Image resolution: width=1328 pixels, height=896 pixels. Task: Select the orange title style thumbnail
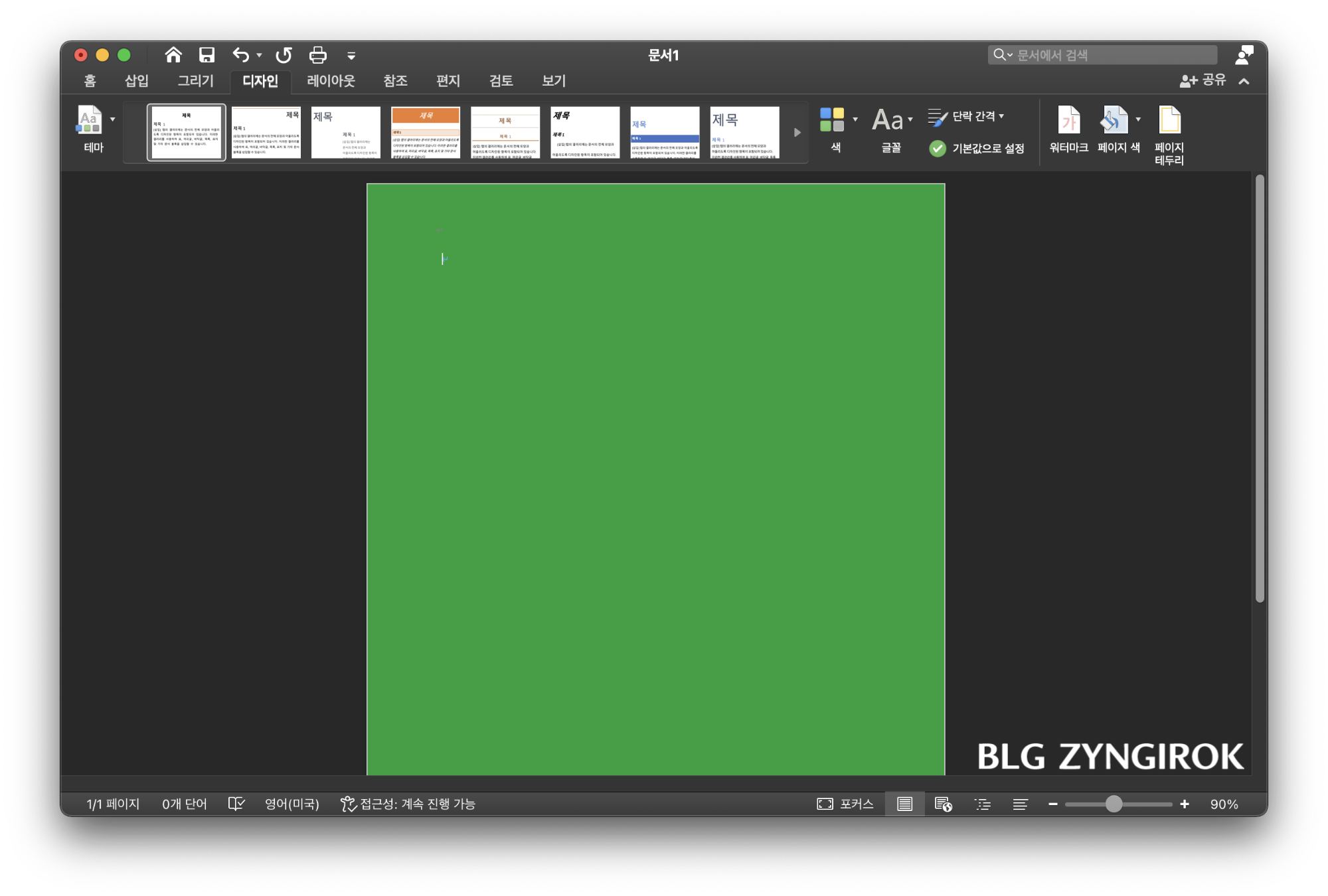[426, 133]
